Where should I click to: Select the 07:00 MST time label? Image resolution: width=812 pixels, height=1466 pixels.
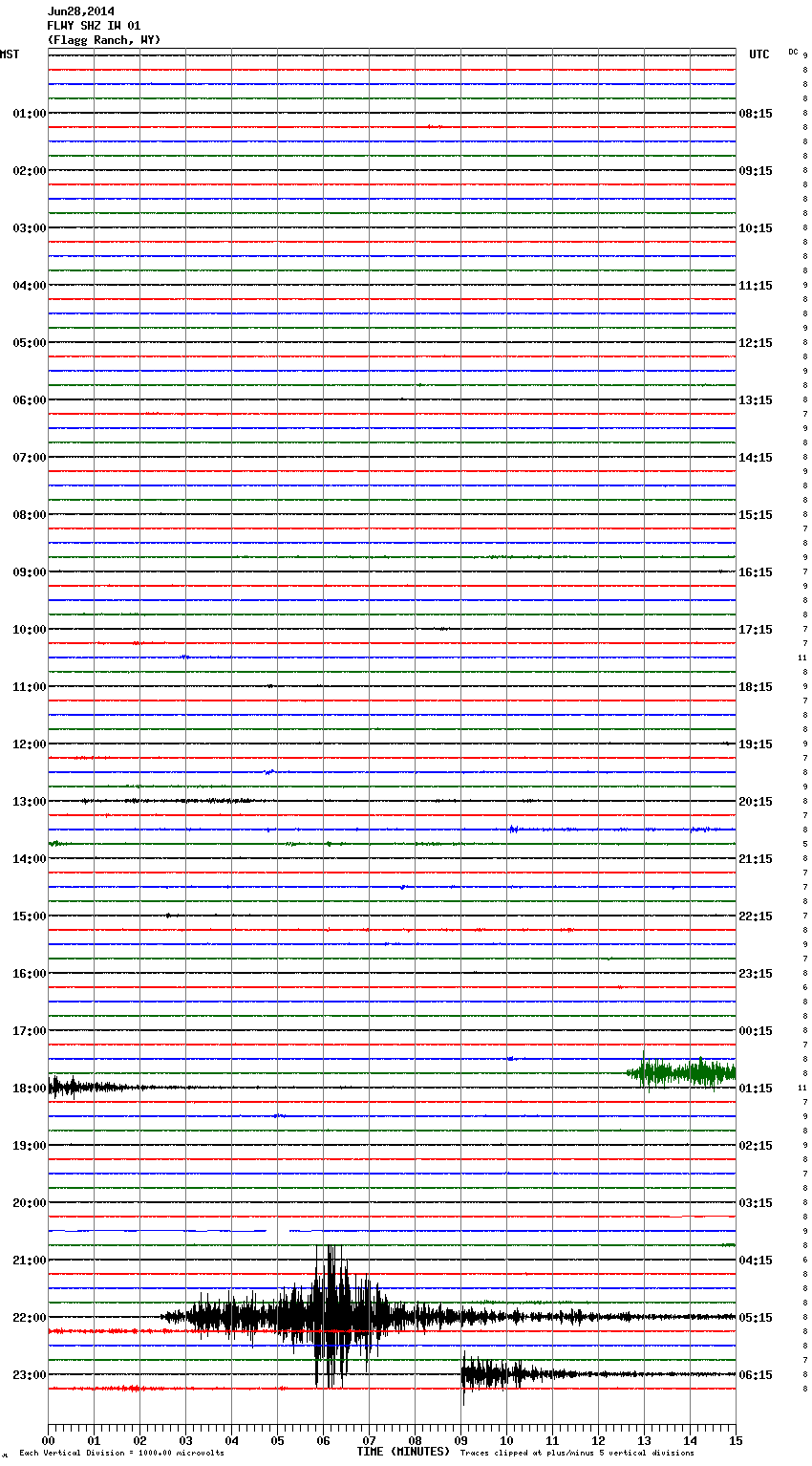pyautogui.click(x=29, y=458)
